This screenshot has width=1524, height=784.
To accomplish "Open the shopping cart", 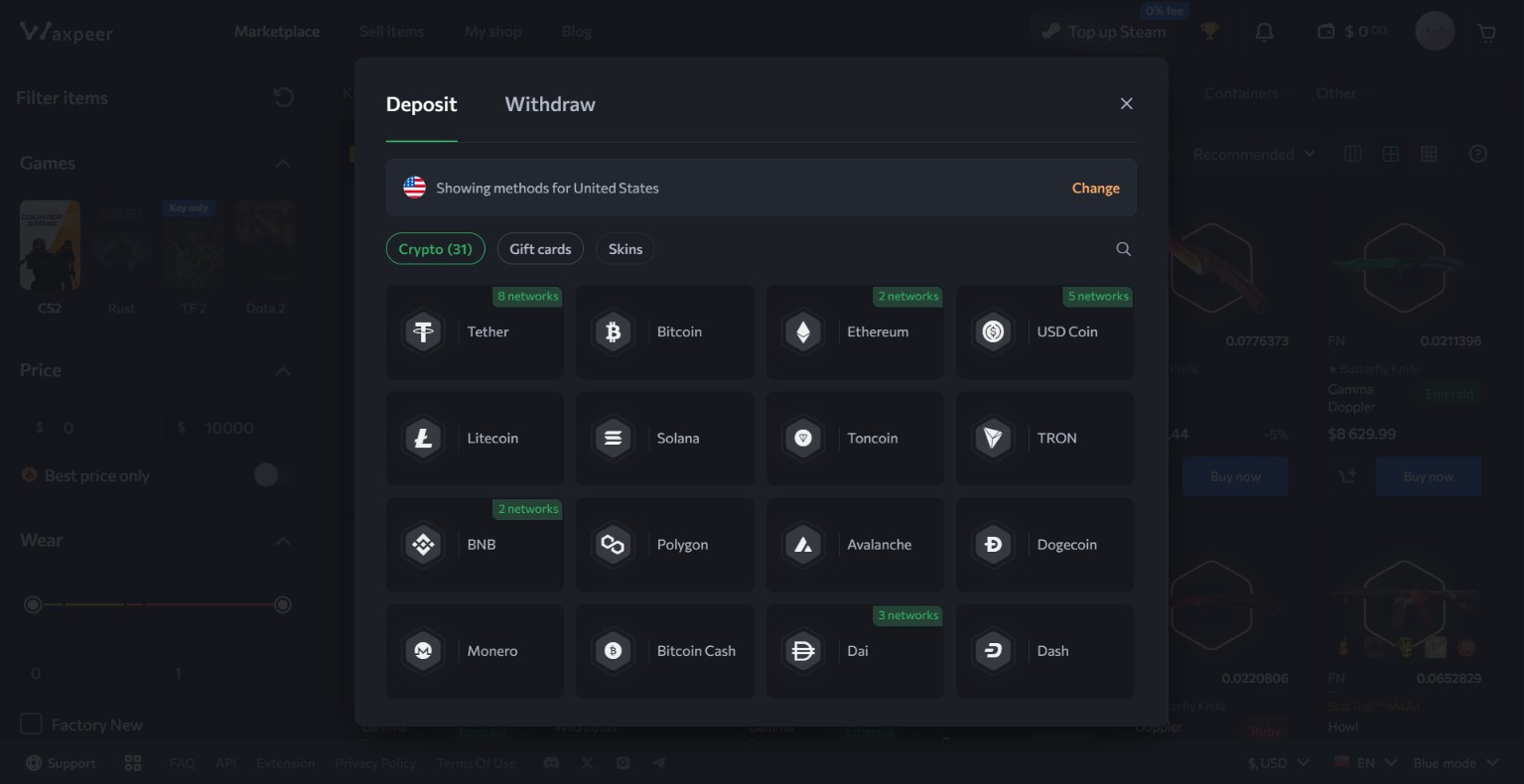I will [1486, 33].
